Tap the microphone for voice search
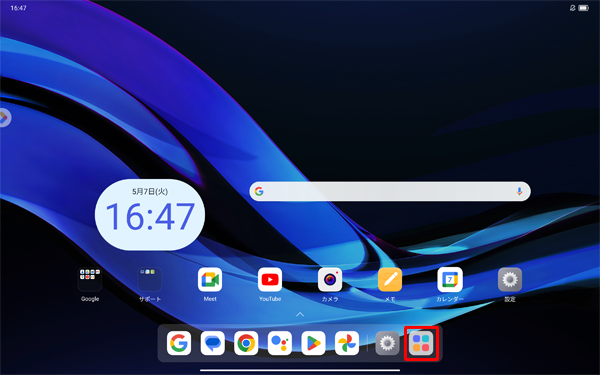The height and width of the screenshot is (375, 600). [x=519, y=191]
